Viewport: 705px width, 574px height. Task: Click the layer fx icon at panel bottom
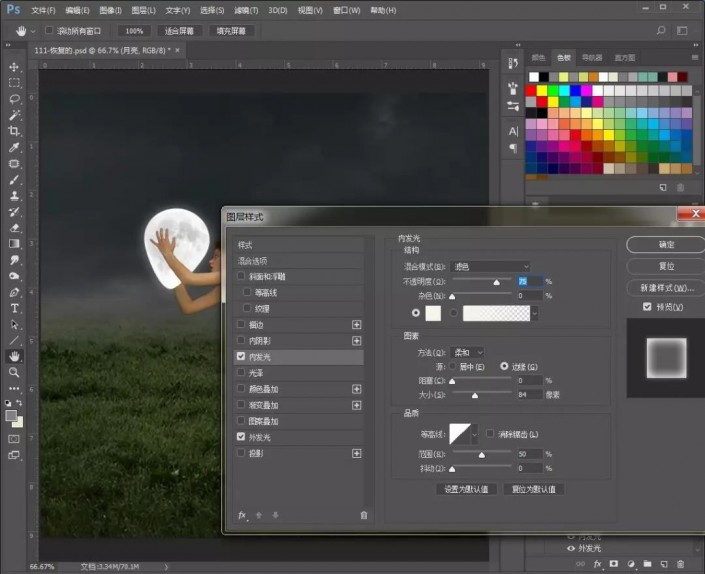point(597,564)
